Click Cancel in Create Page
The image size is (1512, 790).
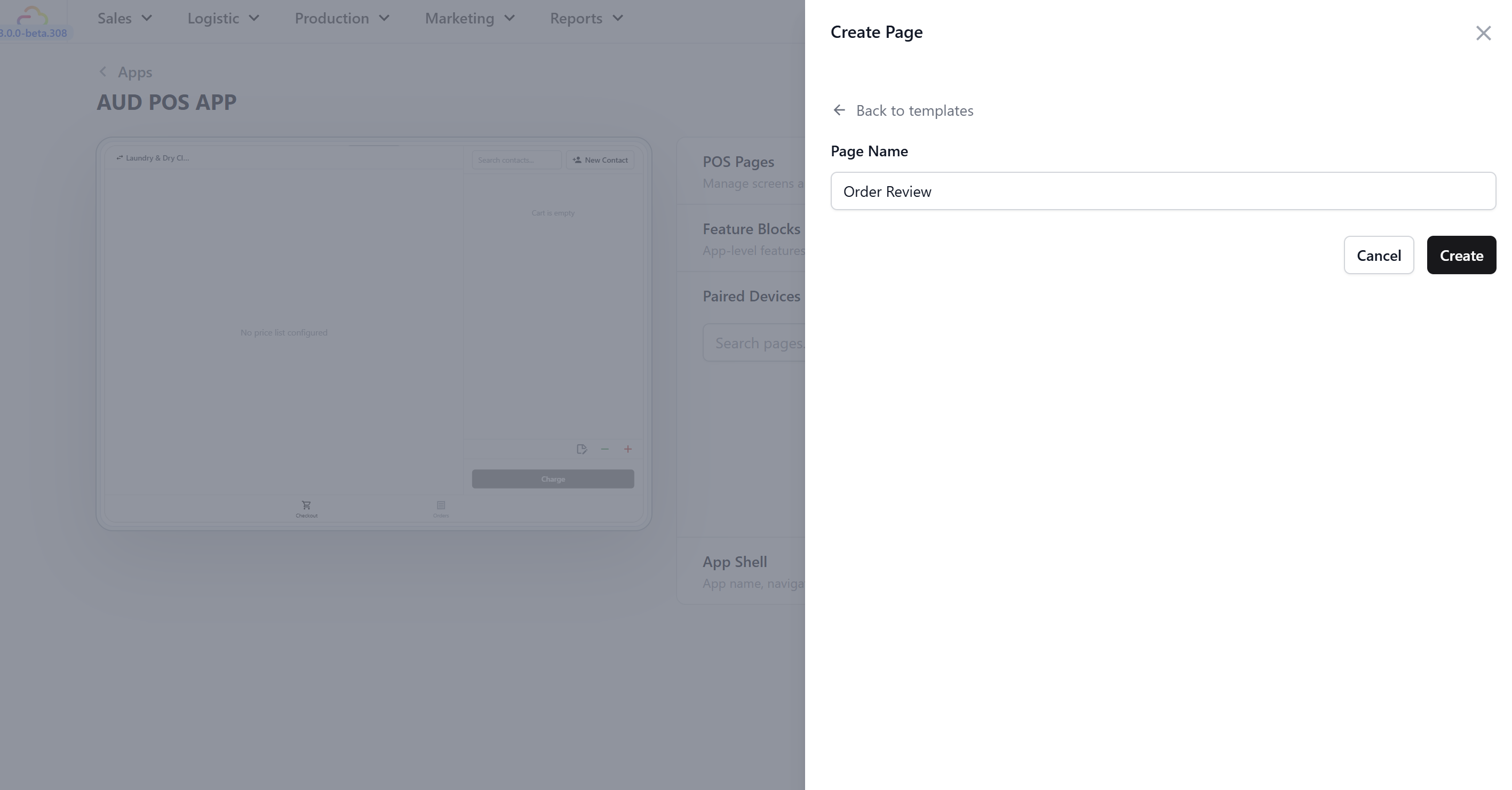(1379, 255)
